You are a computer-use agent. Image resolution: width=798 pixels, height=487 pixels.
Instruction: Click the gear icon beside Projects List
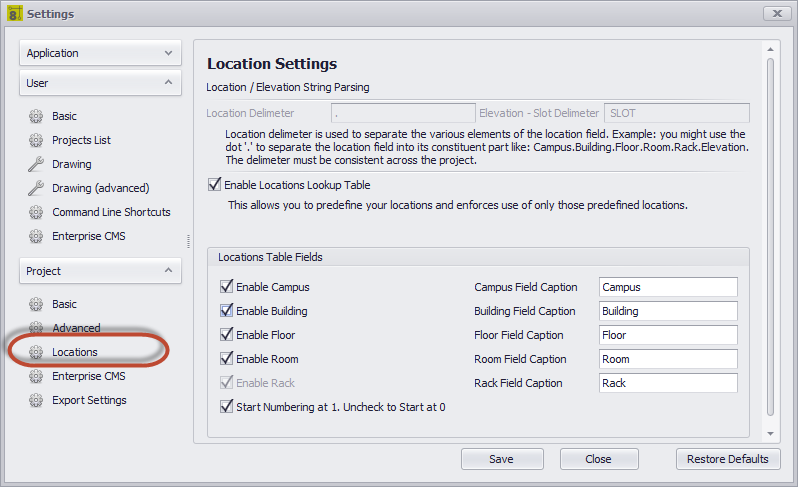[x=36, y=140]
